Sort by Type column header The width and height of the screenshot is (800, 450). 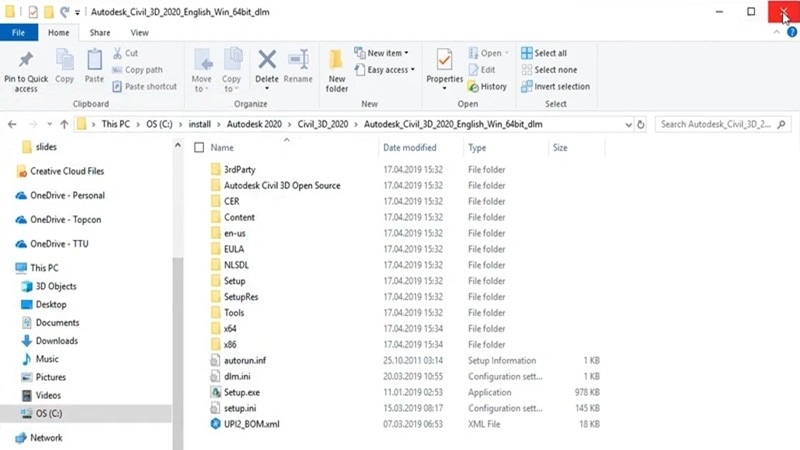pyautogui.click(x=477, y=147)
